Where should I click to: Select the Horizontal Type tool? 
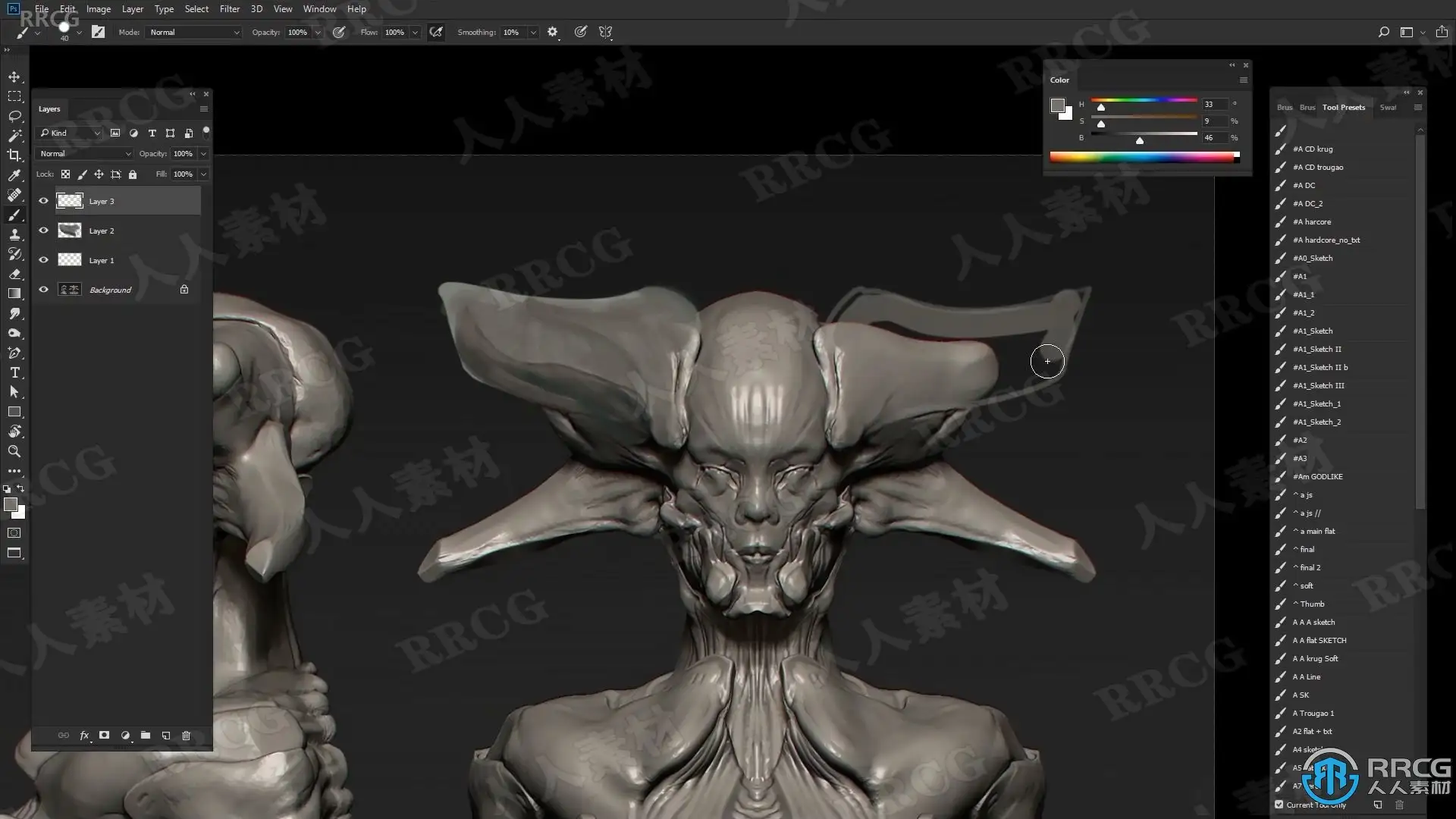(14, 372)
